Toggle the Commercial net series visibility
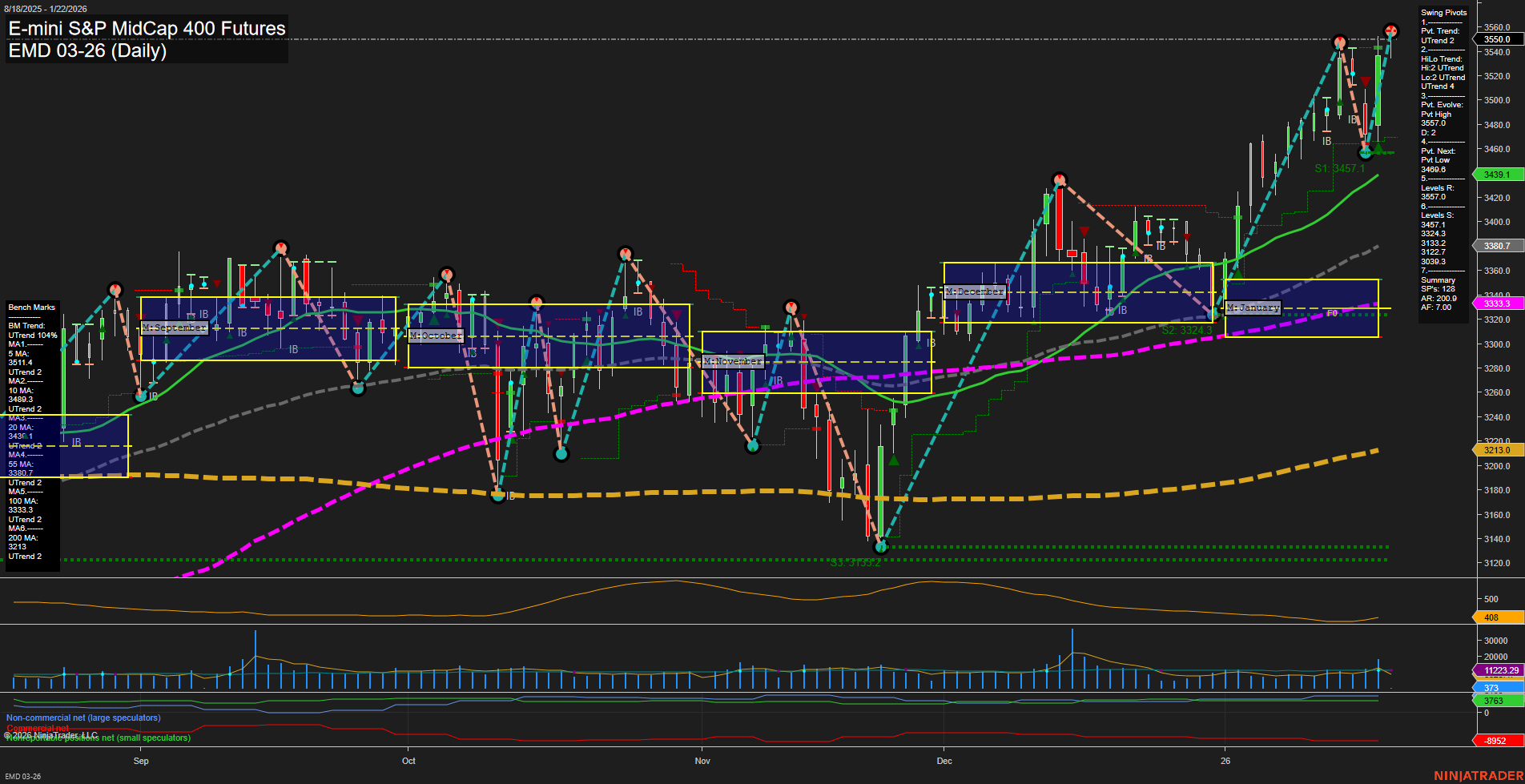This screenshot has height=784, width=1525. (36, 728)
